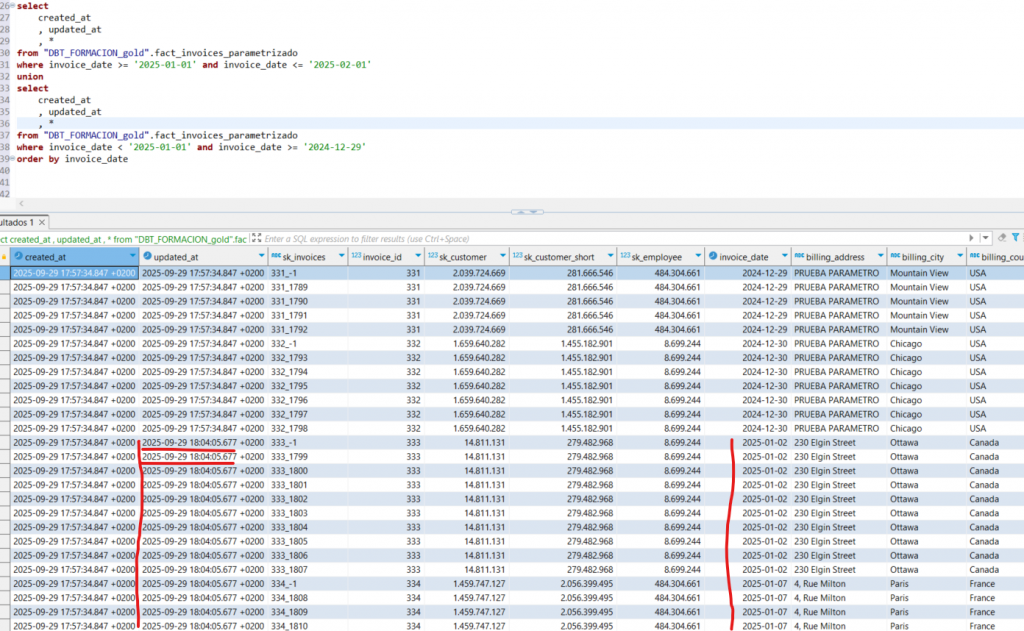Open the created_at column dropdown arrow
The image size is (1024, 631).
(x=131, y=257)
